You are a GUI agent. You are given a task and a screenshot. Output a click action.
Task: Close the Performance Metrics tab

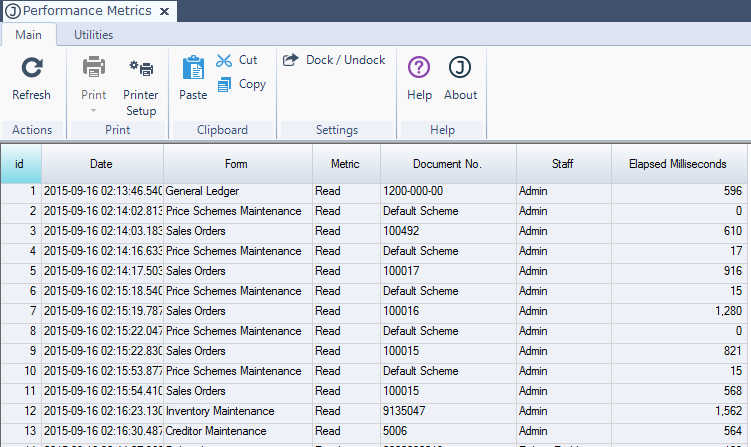coord(164,11)
